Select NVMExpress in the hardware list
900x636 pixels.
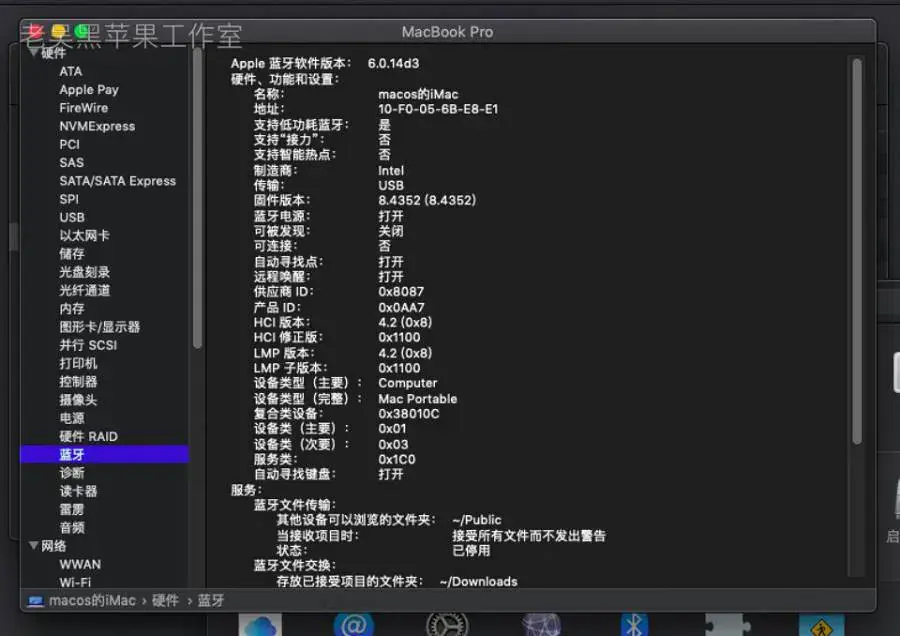[x=98, y=126]
